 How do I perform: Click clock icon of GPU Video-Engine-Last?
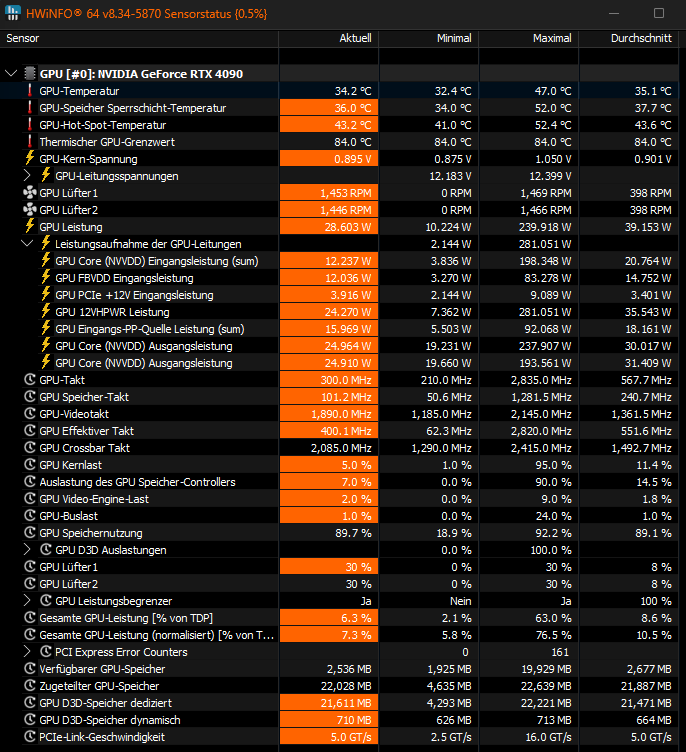coord(30,499)
